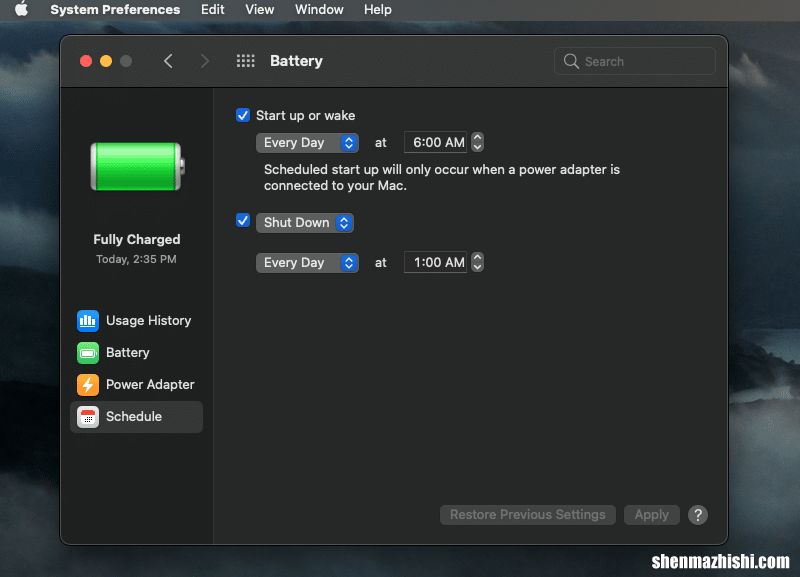Screen dimensions: 800x577
Task: Minimize the Battery window
Action: pyautogui.click(x=106, y=61)
